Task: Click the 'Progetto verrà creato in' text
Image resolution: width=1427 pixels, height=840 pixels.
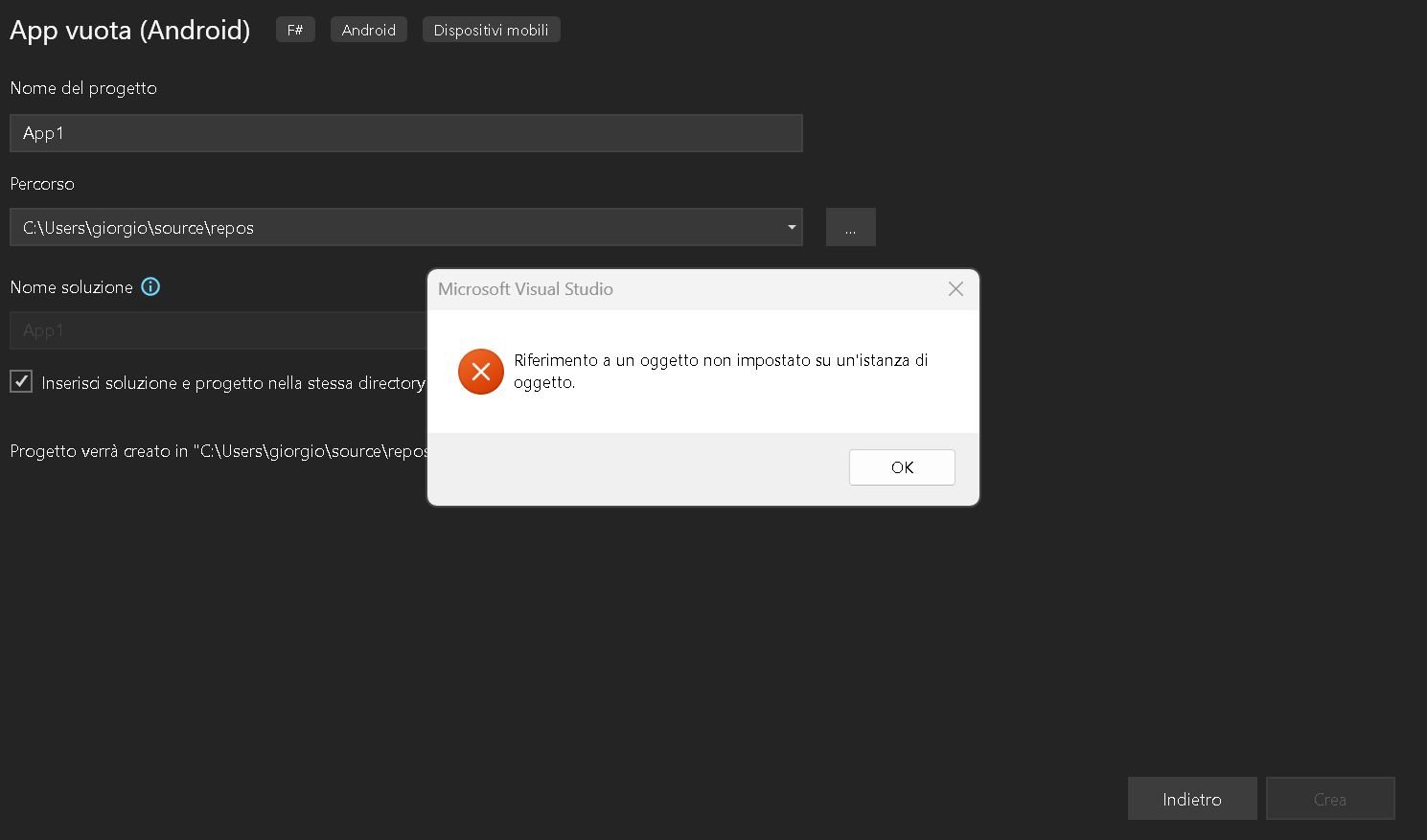Action: click(219, 451)
